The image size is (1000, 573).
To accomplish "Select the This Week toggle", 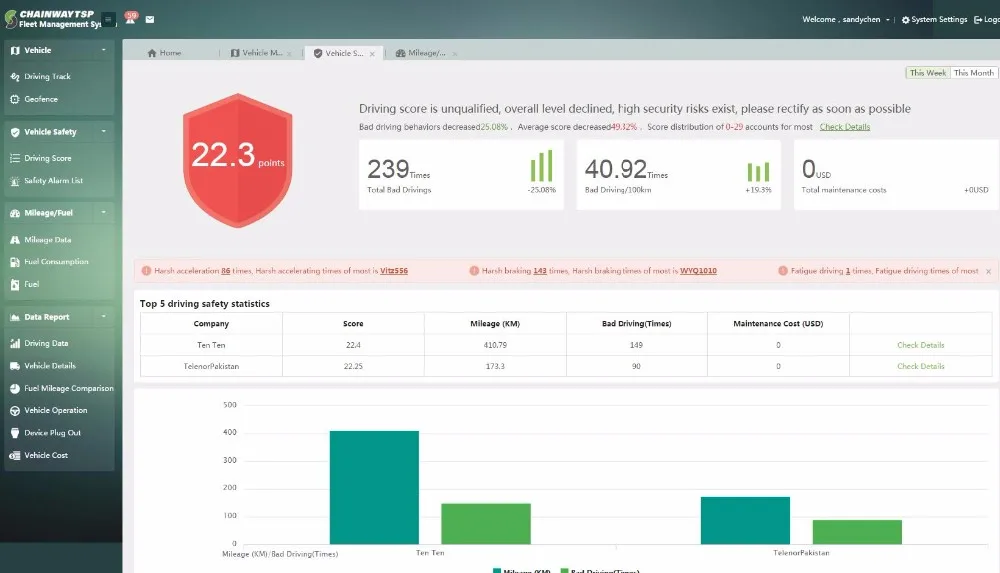I will 928,73.
